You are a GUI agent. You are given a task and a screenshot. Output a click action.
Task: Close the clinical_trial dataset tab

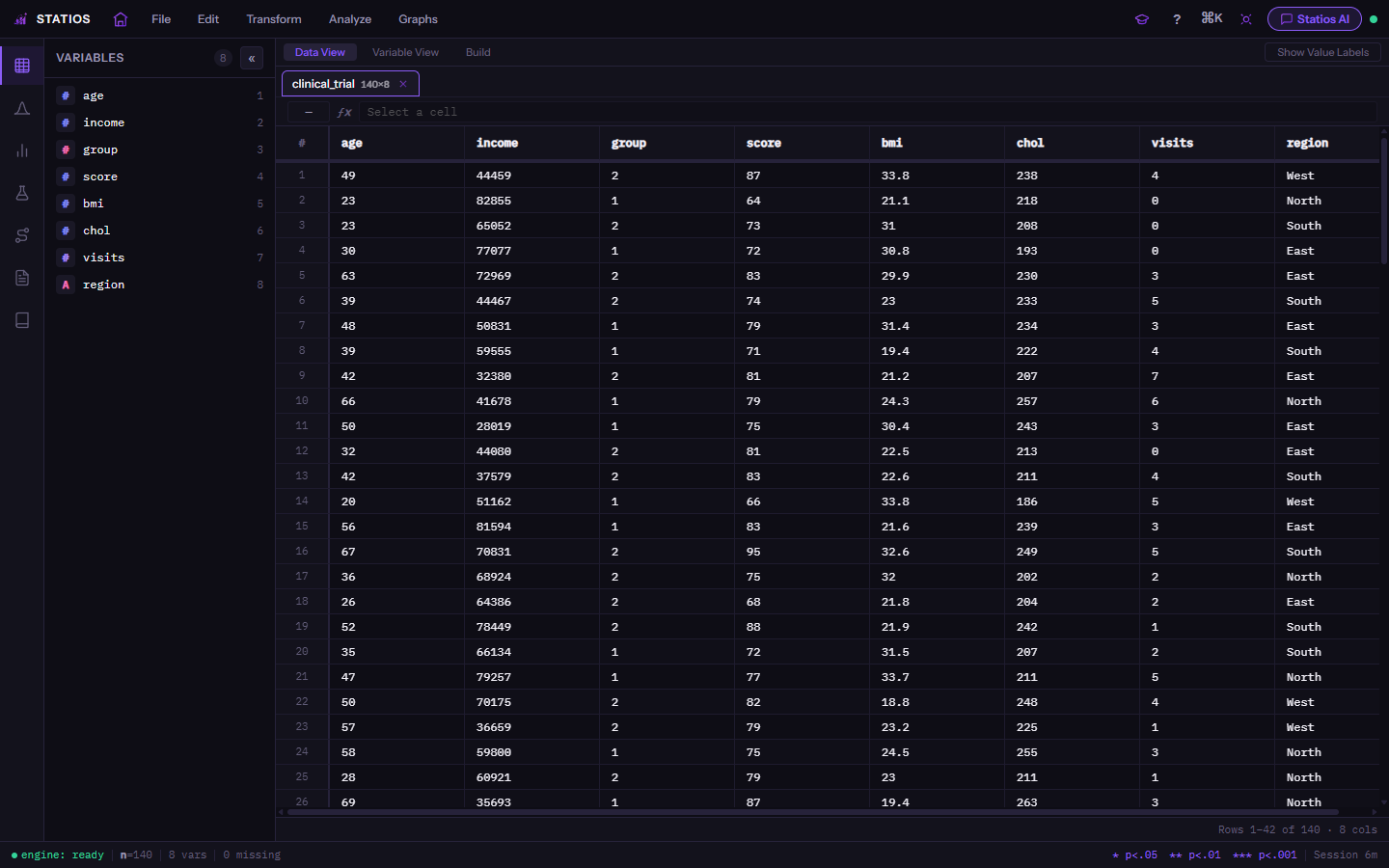click(x=403, y=84)
